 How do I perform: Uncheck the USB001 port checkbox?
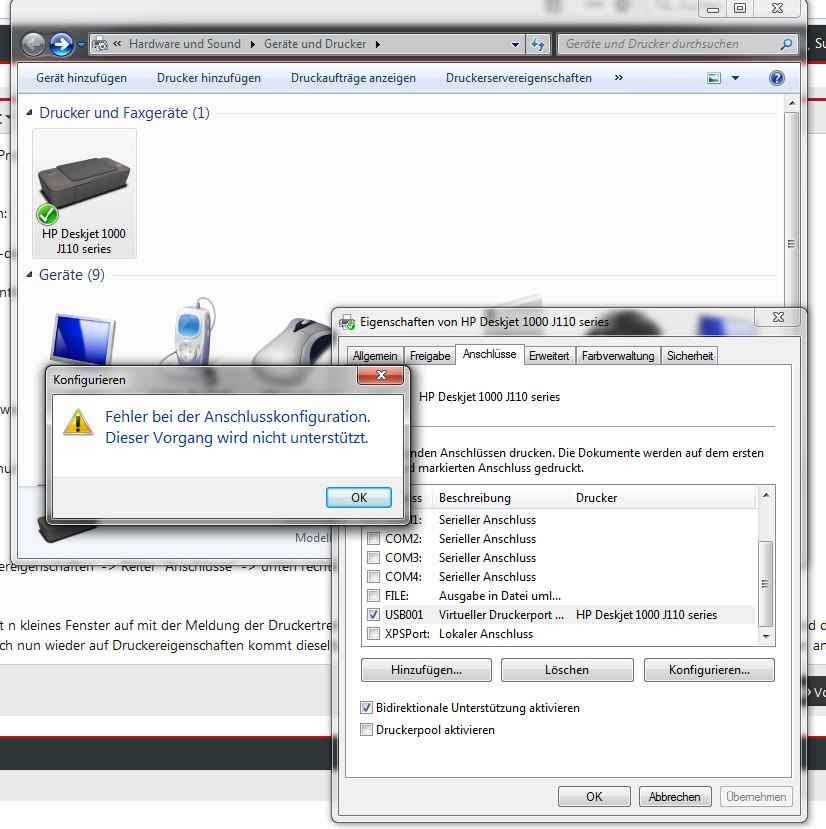[373, 614]
